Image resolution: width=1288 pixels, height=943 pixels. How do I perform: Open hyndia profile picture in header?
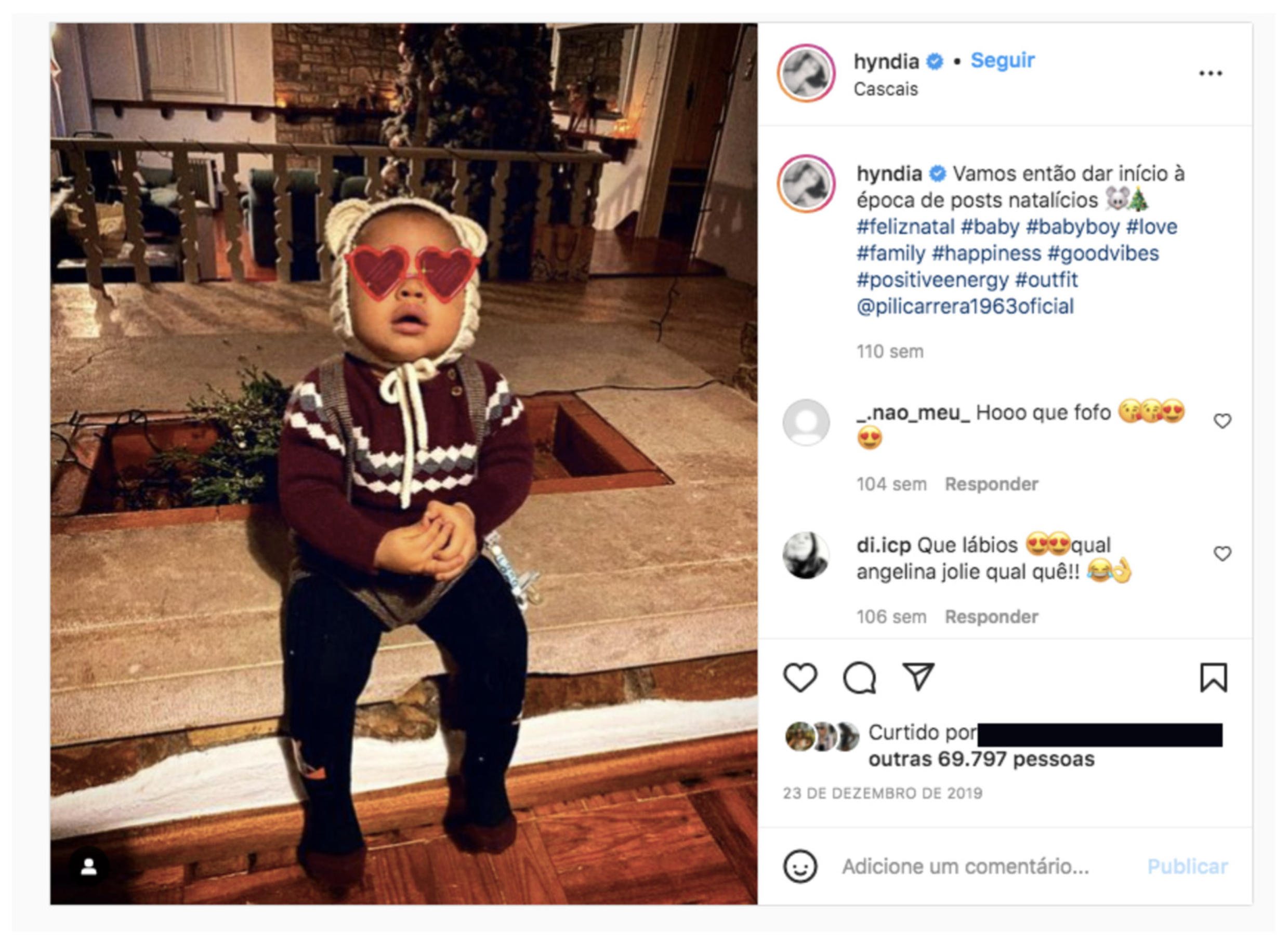coord(806,73)
